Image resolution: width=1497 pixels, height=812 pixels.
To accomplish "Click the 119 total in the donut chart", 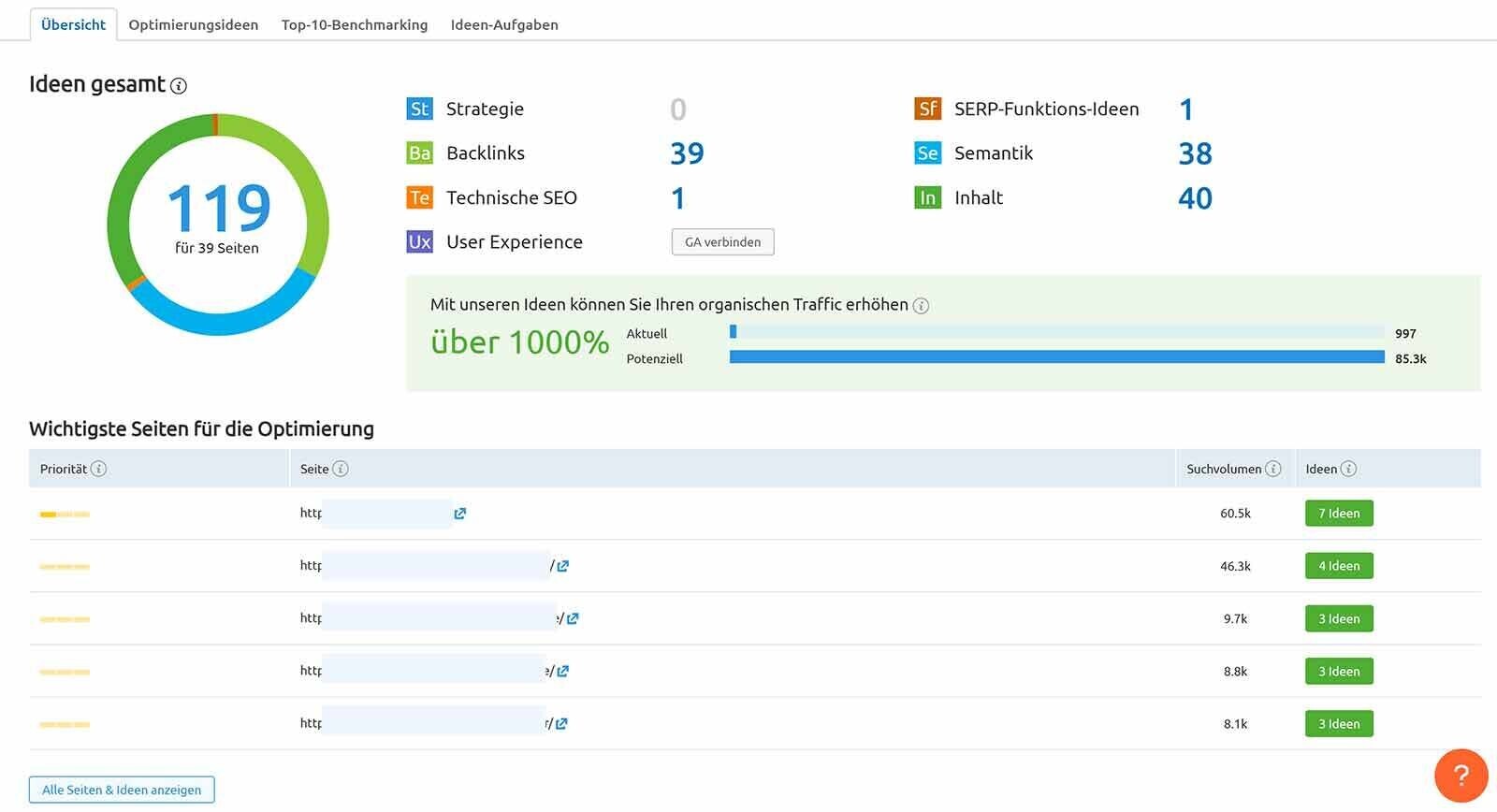I will coord(218,208).
